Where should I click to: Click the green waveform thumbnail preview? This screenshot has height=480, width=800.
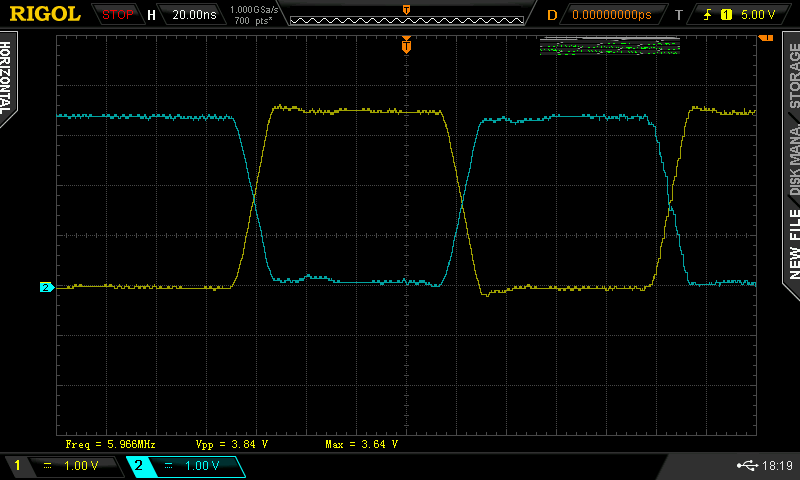(x=610, y=45)
